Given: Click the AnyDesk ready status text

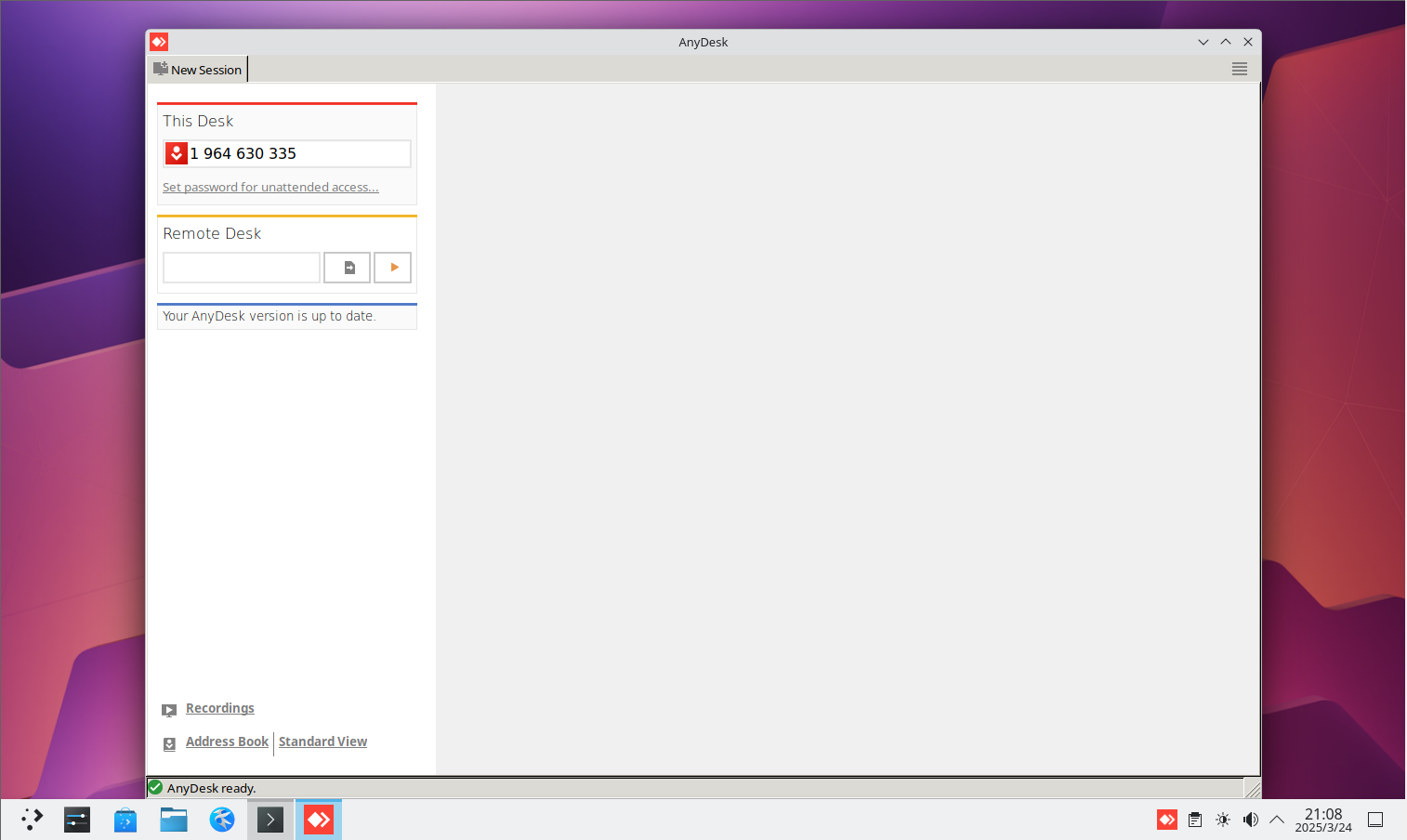Looking at the screenshot, I should point(211,788).
